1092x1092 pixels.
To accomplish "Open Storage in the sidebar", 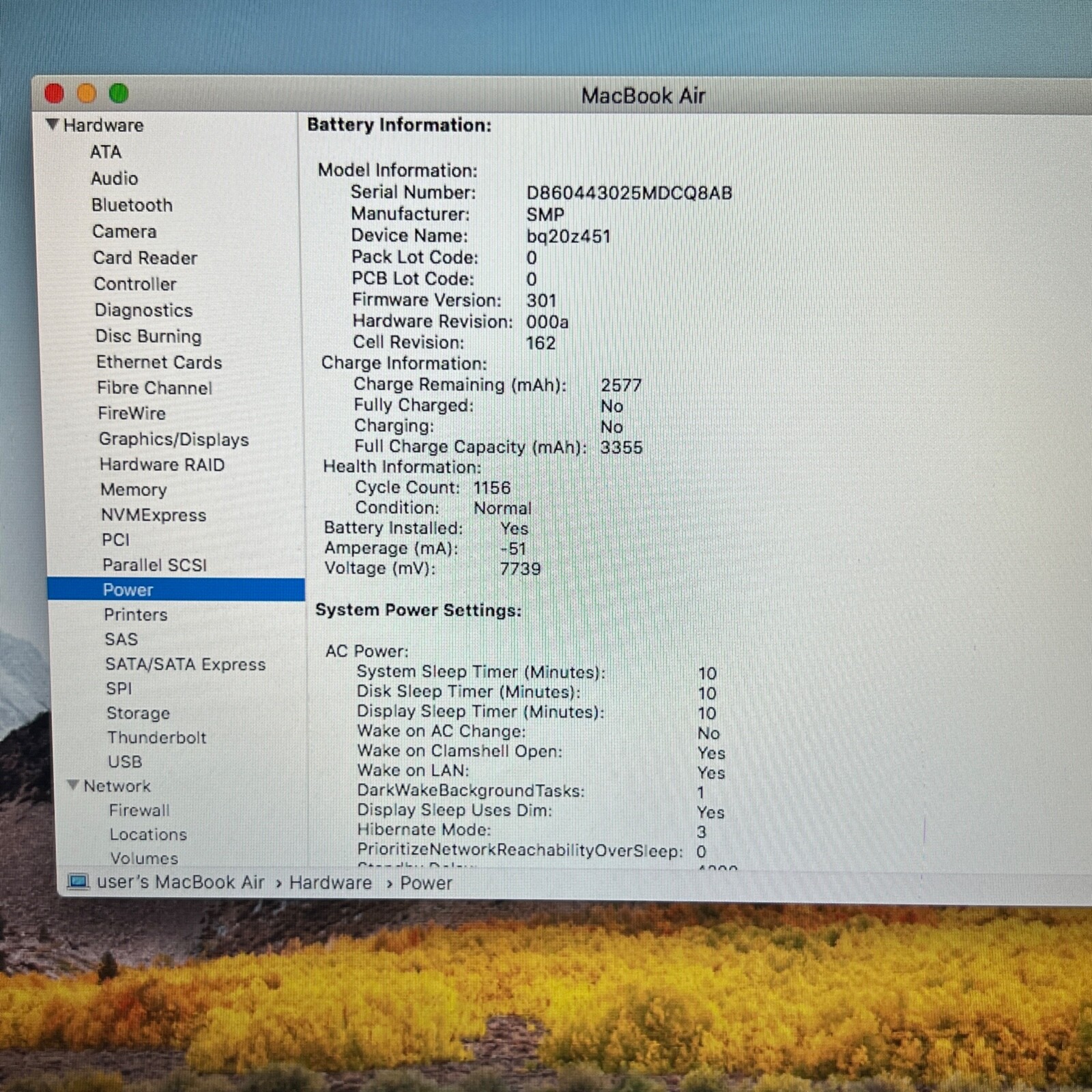I will [139, 713].
